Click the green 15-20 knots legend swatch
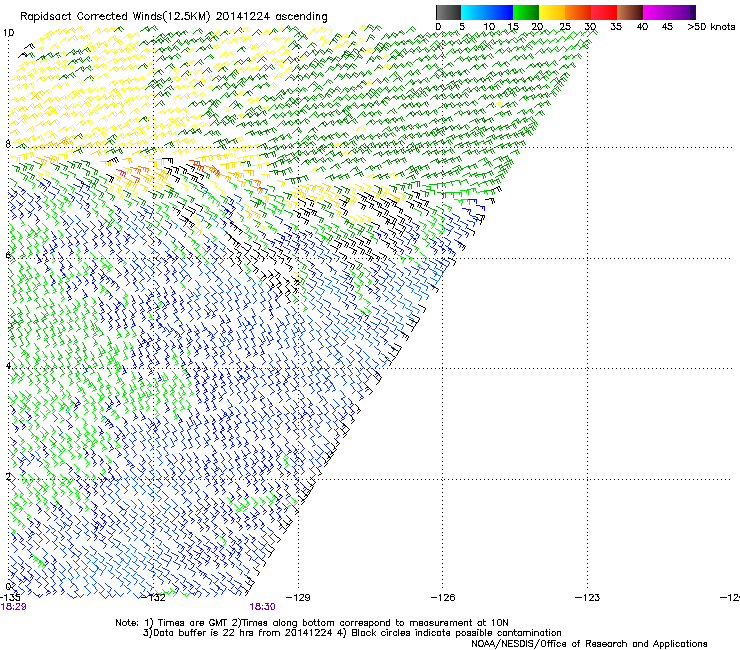The image size is (740, 650). tap(526, 12)
